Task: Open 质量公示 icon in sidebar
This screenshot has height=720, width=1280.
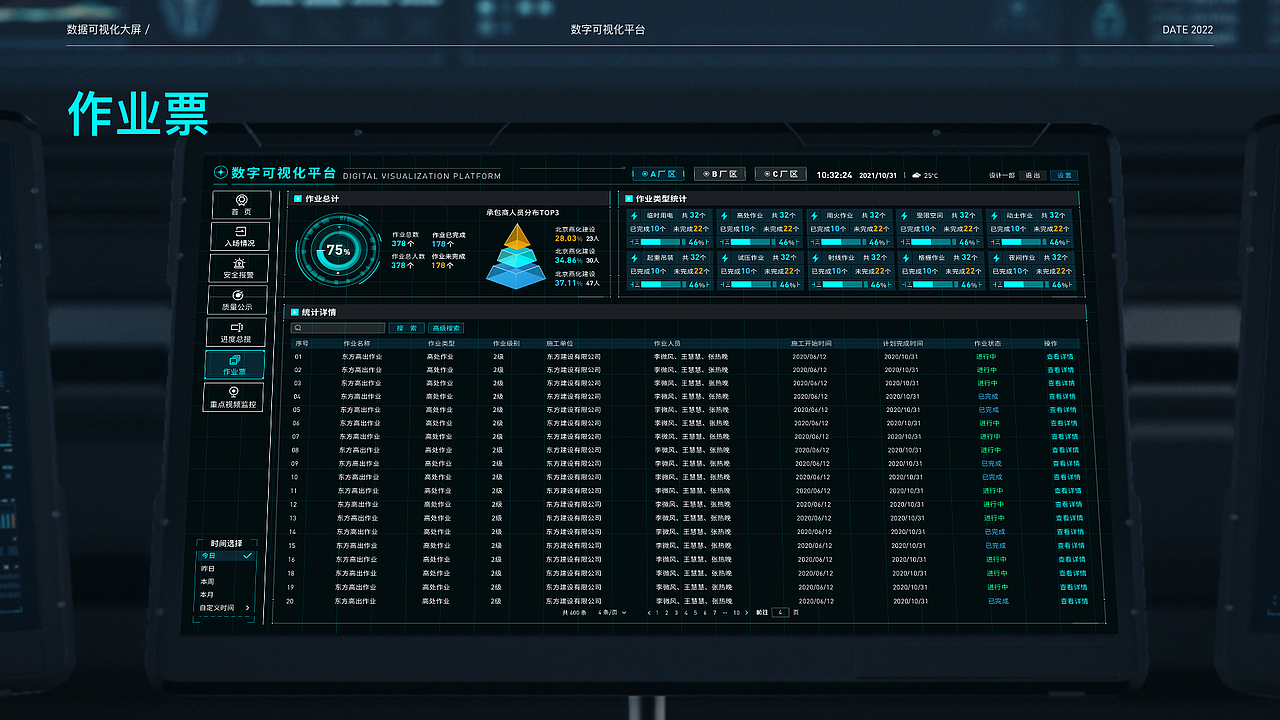Action: tap(238, 295)
